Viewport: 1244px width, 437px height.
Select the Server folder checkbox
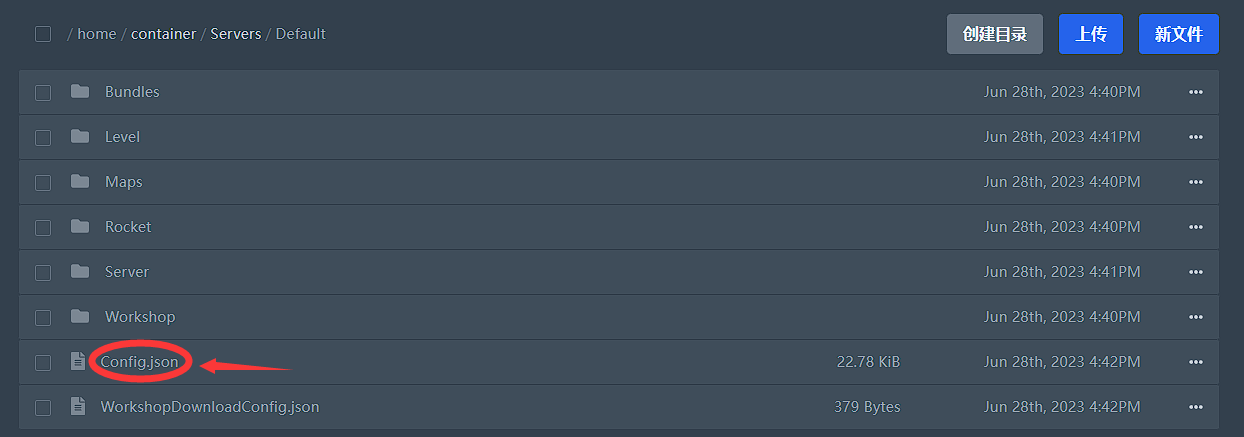pyautogui.click(x=43, y=272)
